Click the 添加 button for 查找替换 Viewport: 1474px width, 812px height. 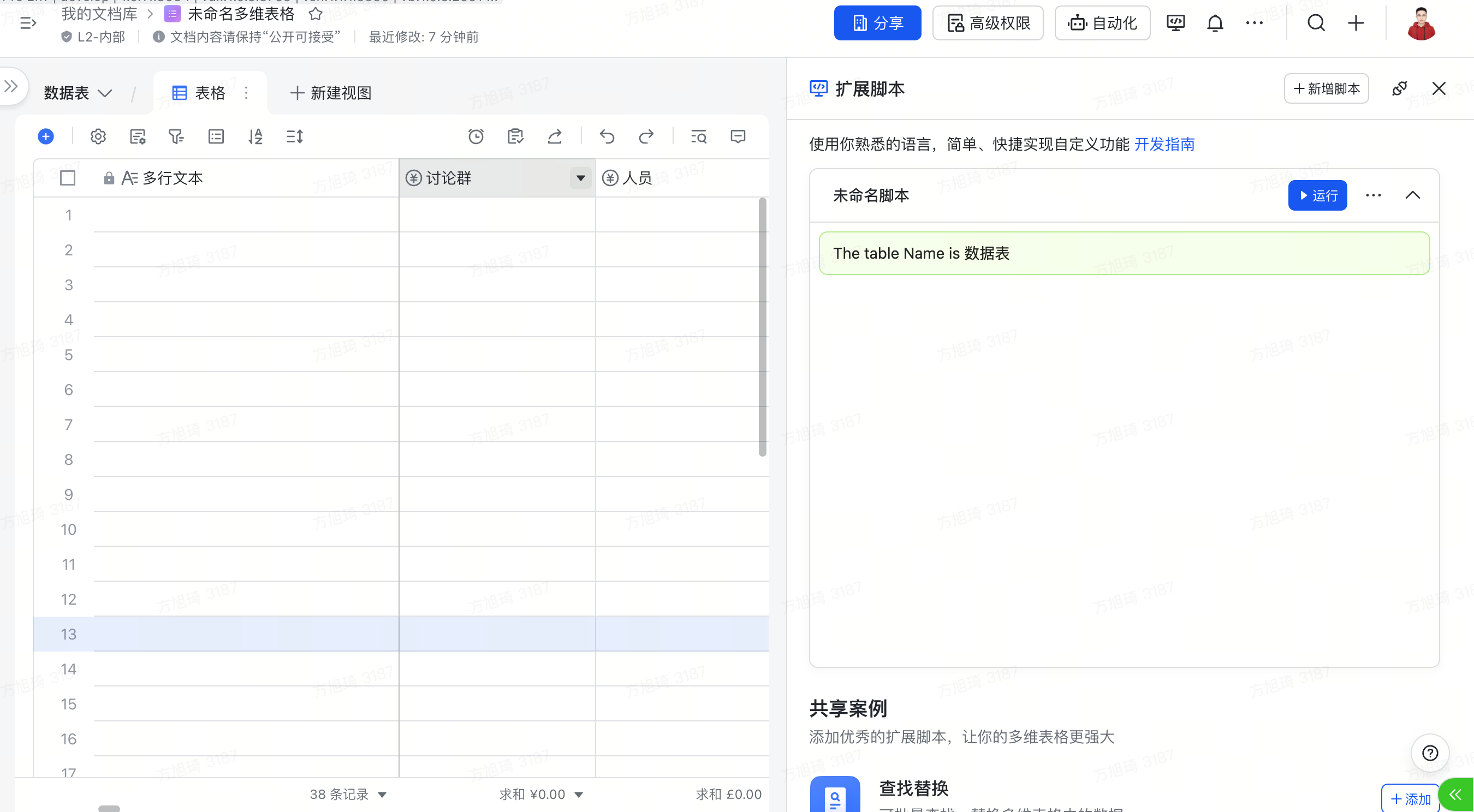1410,799
